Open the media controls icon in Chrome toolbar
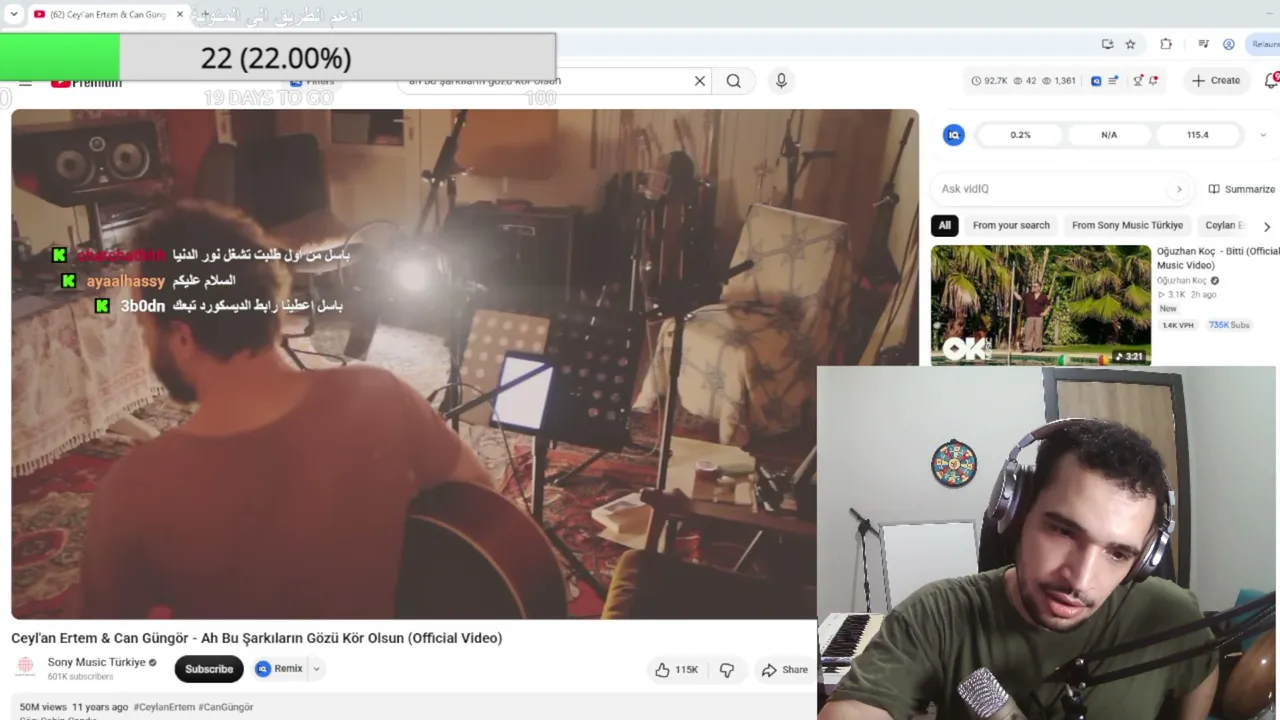Image resolution: width=1280 pixels, height=720 pixels. click(1203, 44)
